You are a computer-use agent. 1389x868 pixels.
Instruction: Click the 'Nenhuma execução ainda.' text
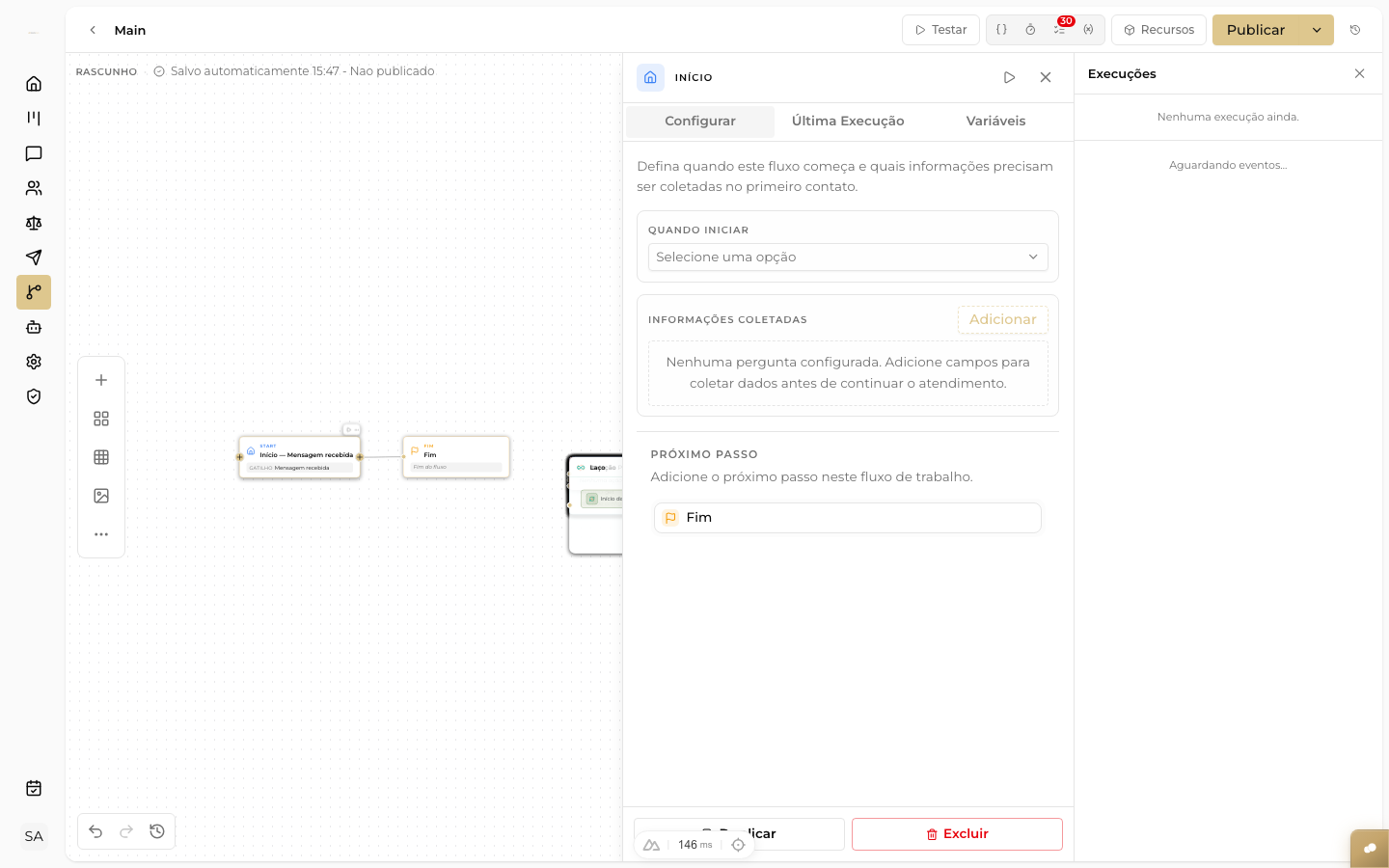[x=1228, y=117]
